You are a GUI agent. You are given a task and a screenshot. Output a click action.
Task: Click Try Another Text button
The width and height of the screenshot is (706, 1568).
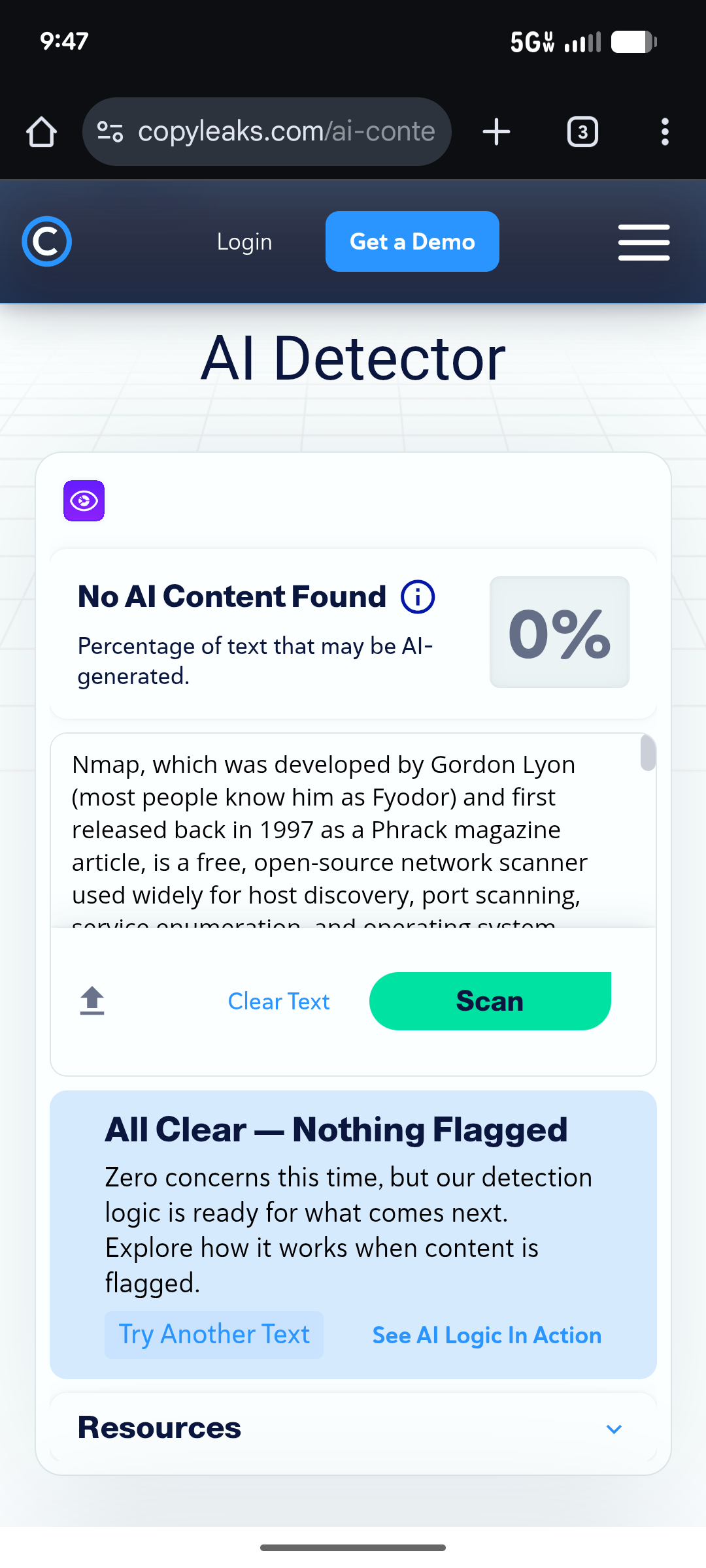[x=214, y=1335]
